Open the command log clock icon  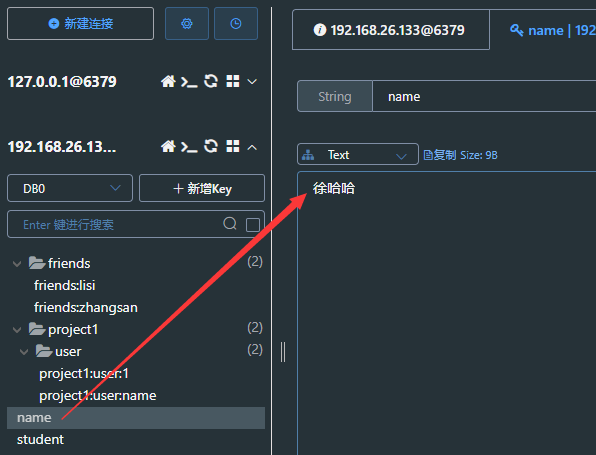236,24
